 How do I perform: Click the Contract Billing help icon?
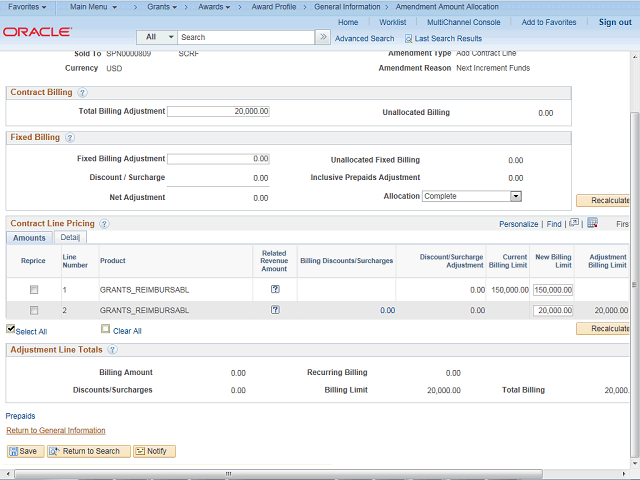tap(82, 93)
